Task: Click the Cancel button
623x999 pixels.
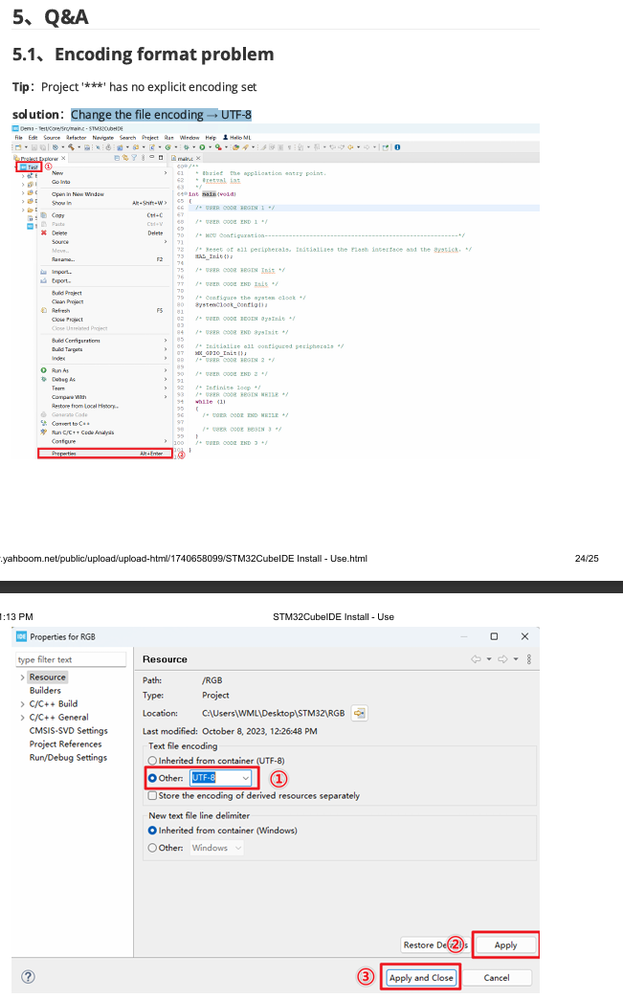Action: pyautogui.click(x=496, y=977)
